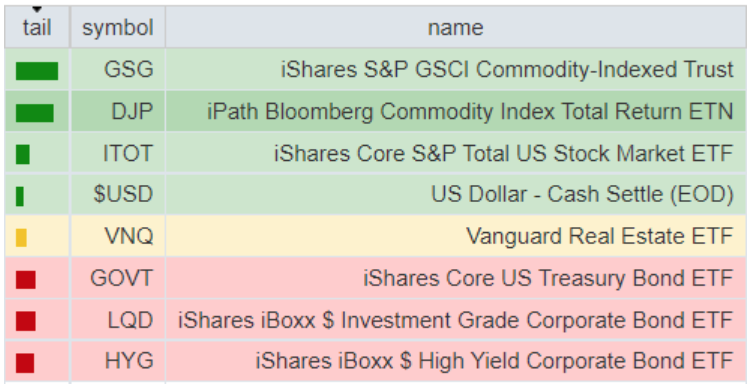The height and width of the screenshot is (384, 752).
Task: Select the GSG symbol cell
Action: tap(118, 69)
